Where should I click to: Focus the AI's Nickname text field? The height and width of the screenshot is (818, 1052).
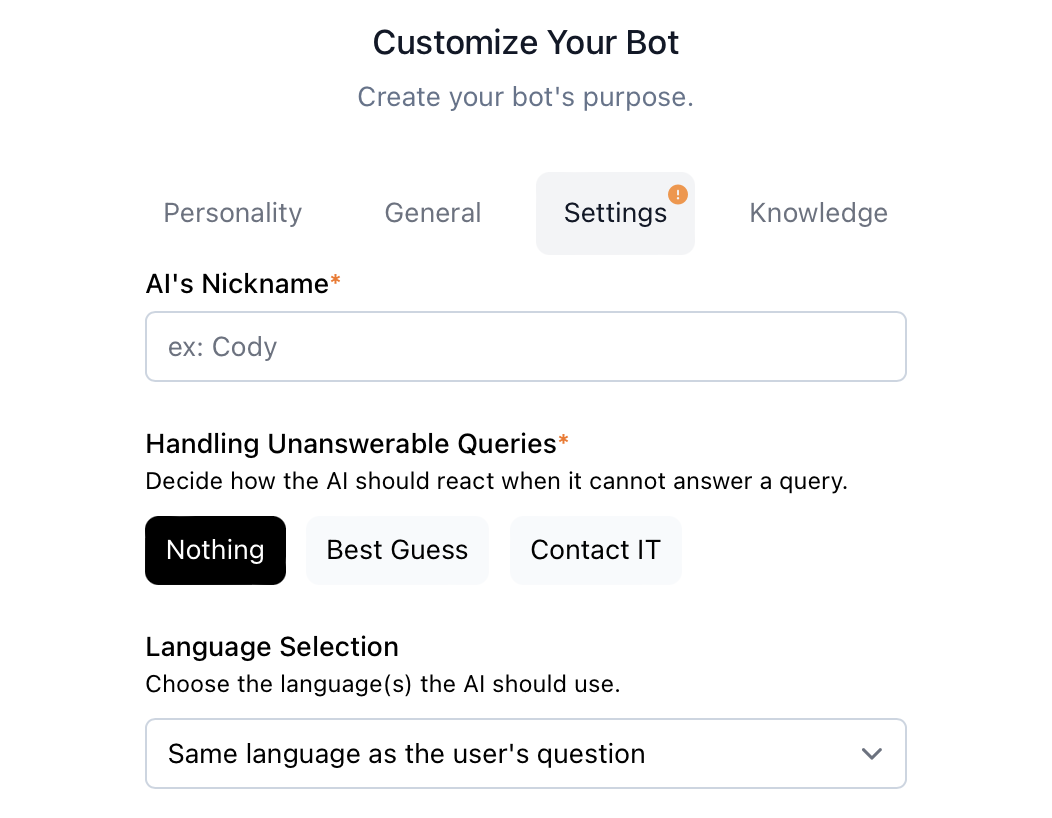(x=525, y=347)
